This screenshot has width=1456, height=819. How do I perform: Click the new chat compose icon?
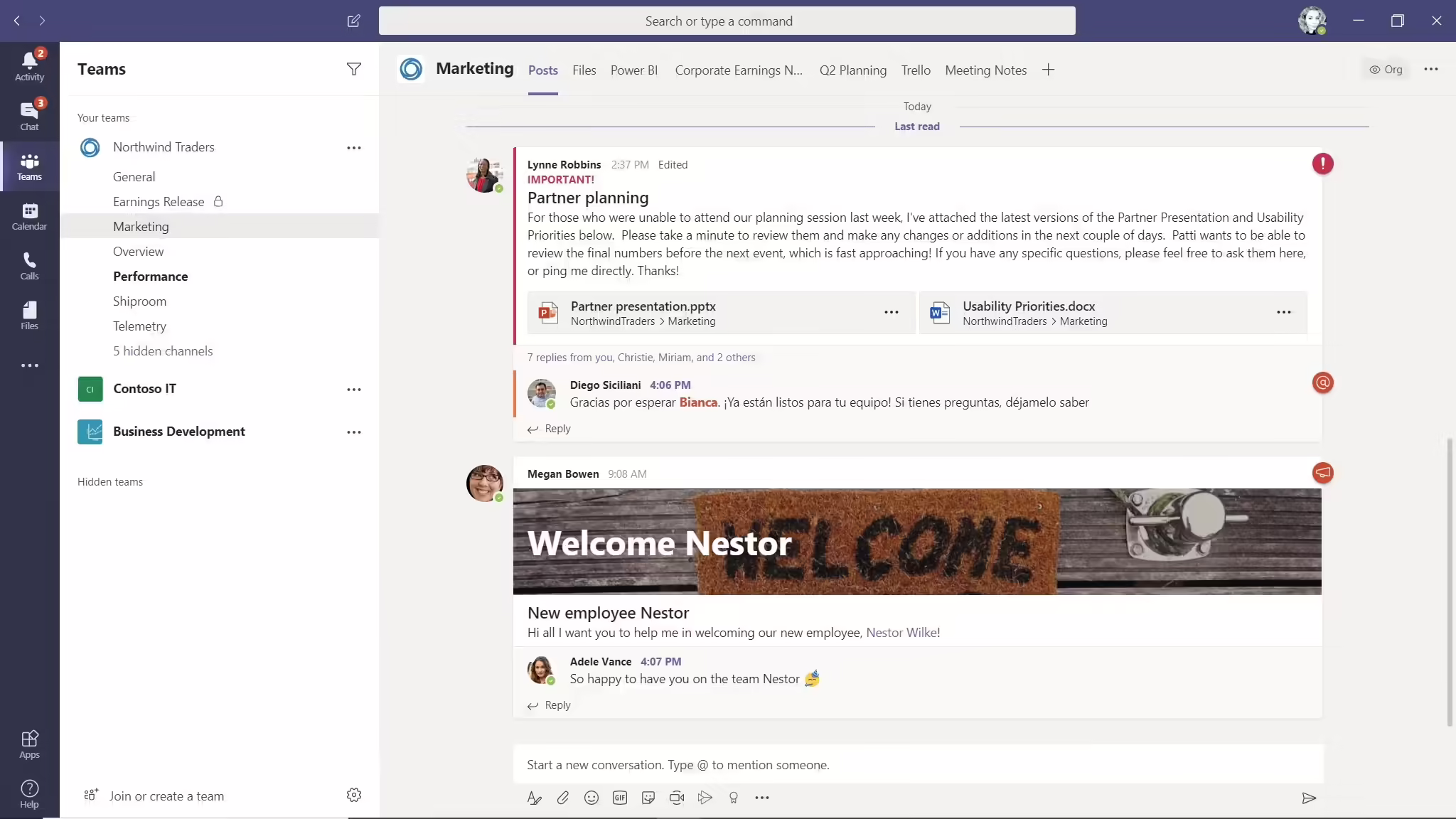point(353,21)
